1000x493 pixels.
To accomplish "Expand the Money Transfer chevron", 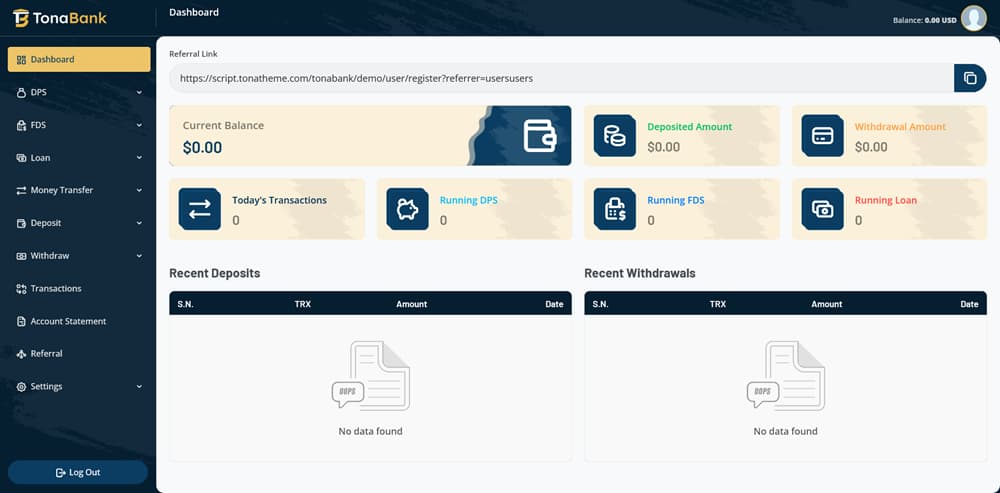I will click(x=139, y=190).
